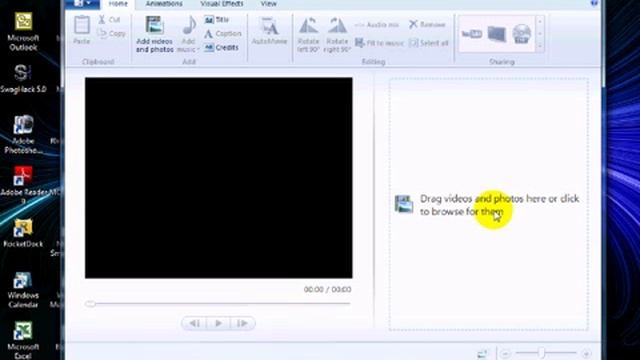Click the next frame playback button

coord(242,323)
